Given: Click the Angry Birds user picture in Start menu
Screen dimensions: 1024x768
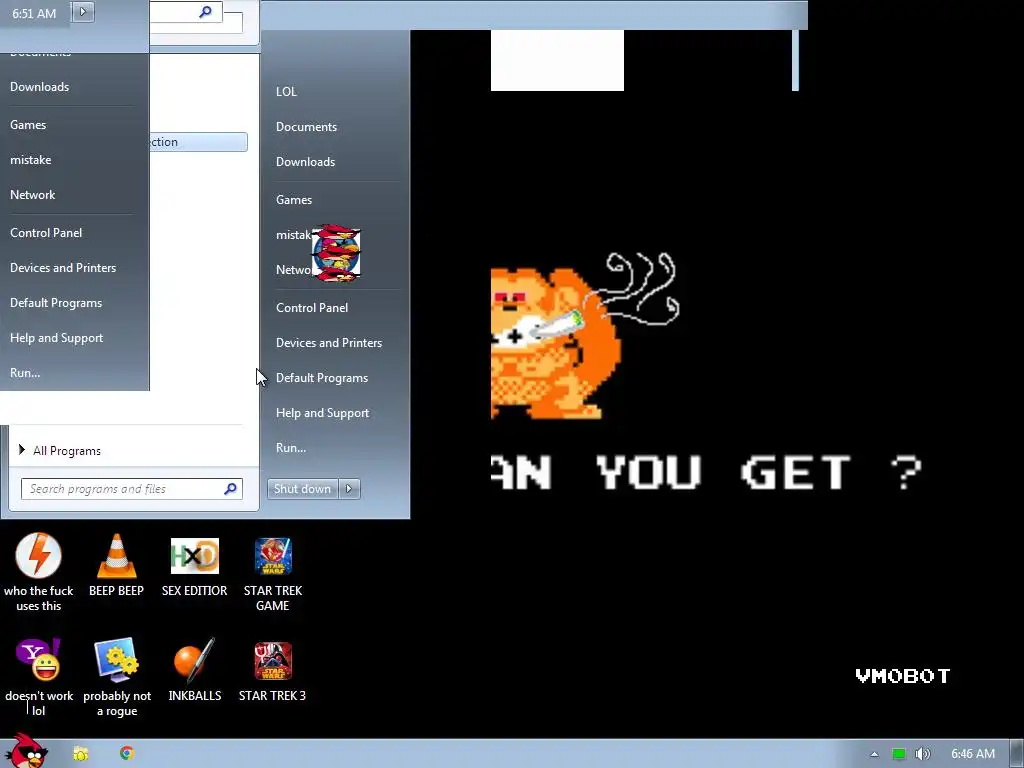Looking at the screenshot, I should (336, 253).
